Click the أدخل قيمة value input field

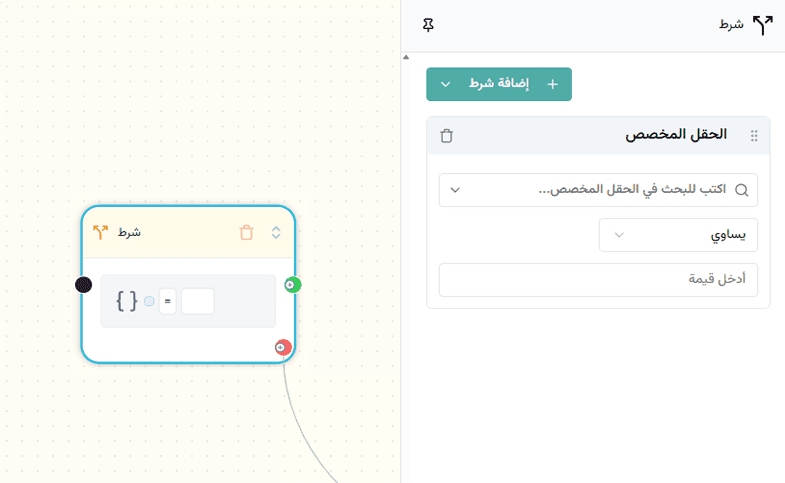(x=598, y=280)
